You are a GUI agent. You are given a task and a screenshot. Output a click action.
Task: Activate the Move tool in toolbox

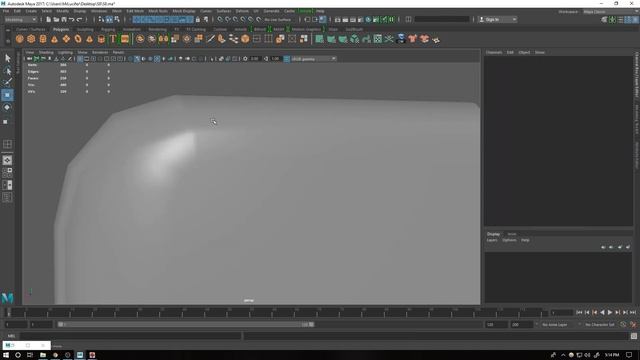pos(7,95)
